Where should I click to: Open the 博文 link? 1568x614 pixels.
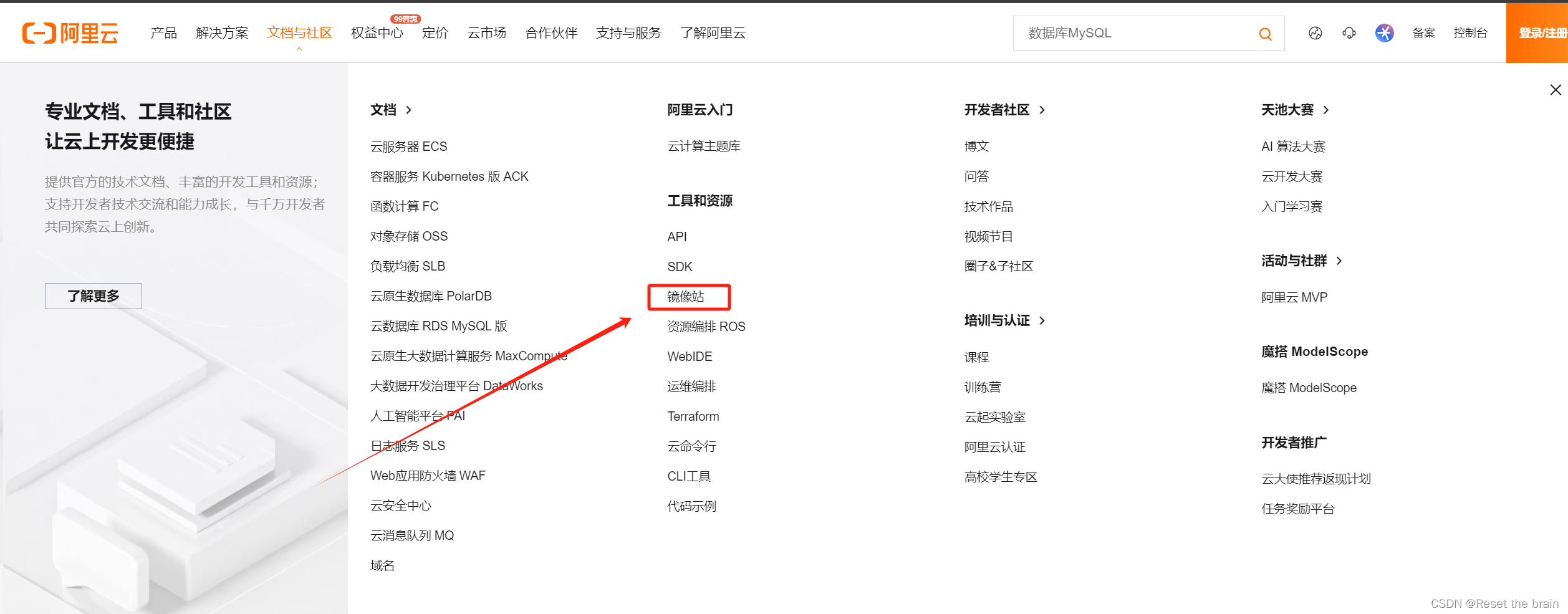click(x=976, y=146)
